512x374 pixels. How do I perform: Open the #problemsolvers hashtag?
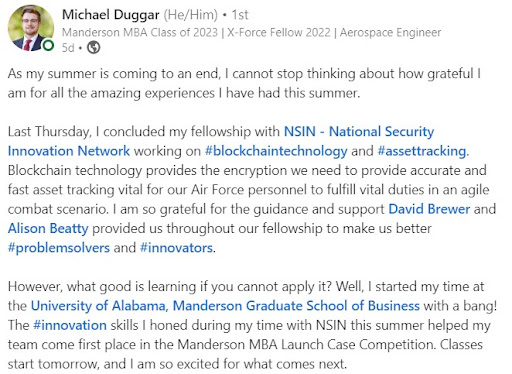[x=59, y=248]
